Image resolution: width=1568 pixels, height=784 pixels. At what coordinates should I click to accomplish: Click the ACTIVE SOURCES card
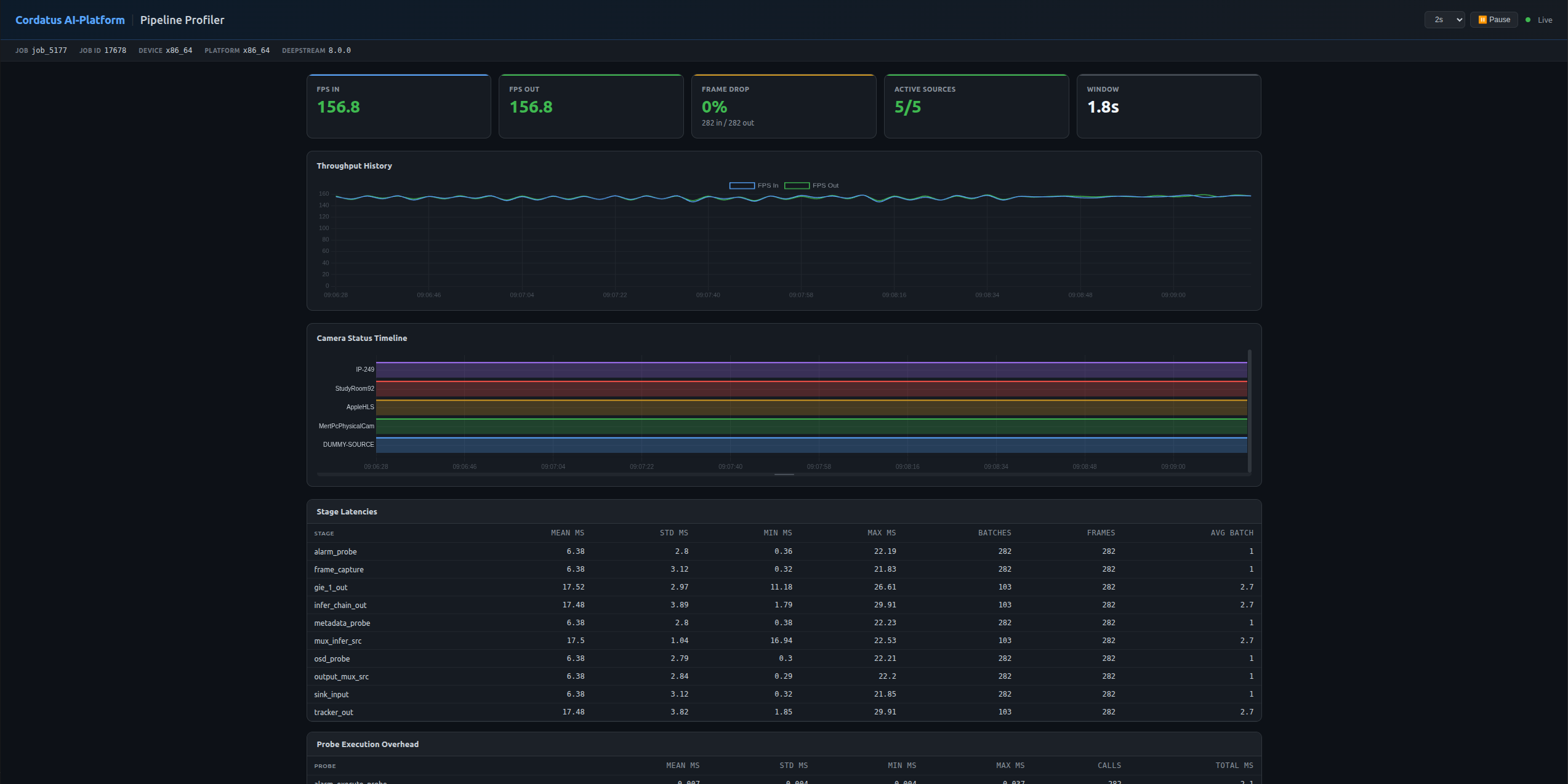pos(976,106)
